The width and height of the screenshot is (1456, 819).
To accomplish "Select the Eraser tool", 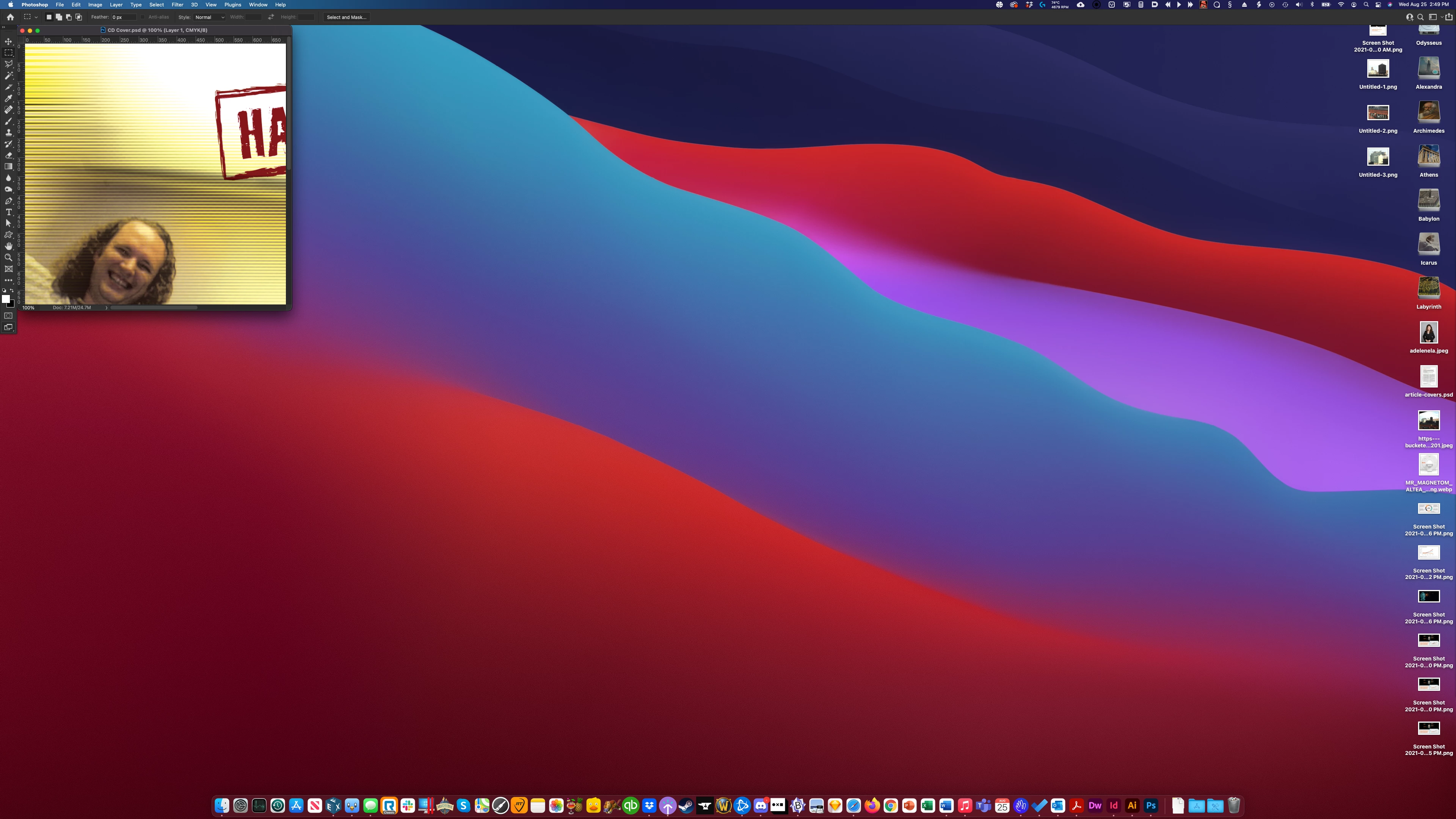I will [x=8, y=155].
